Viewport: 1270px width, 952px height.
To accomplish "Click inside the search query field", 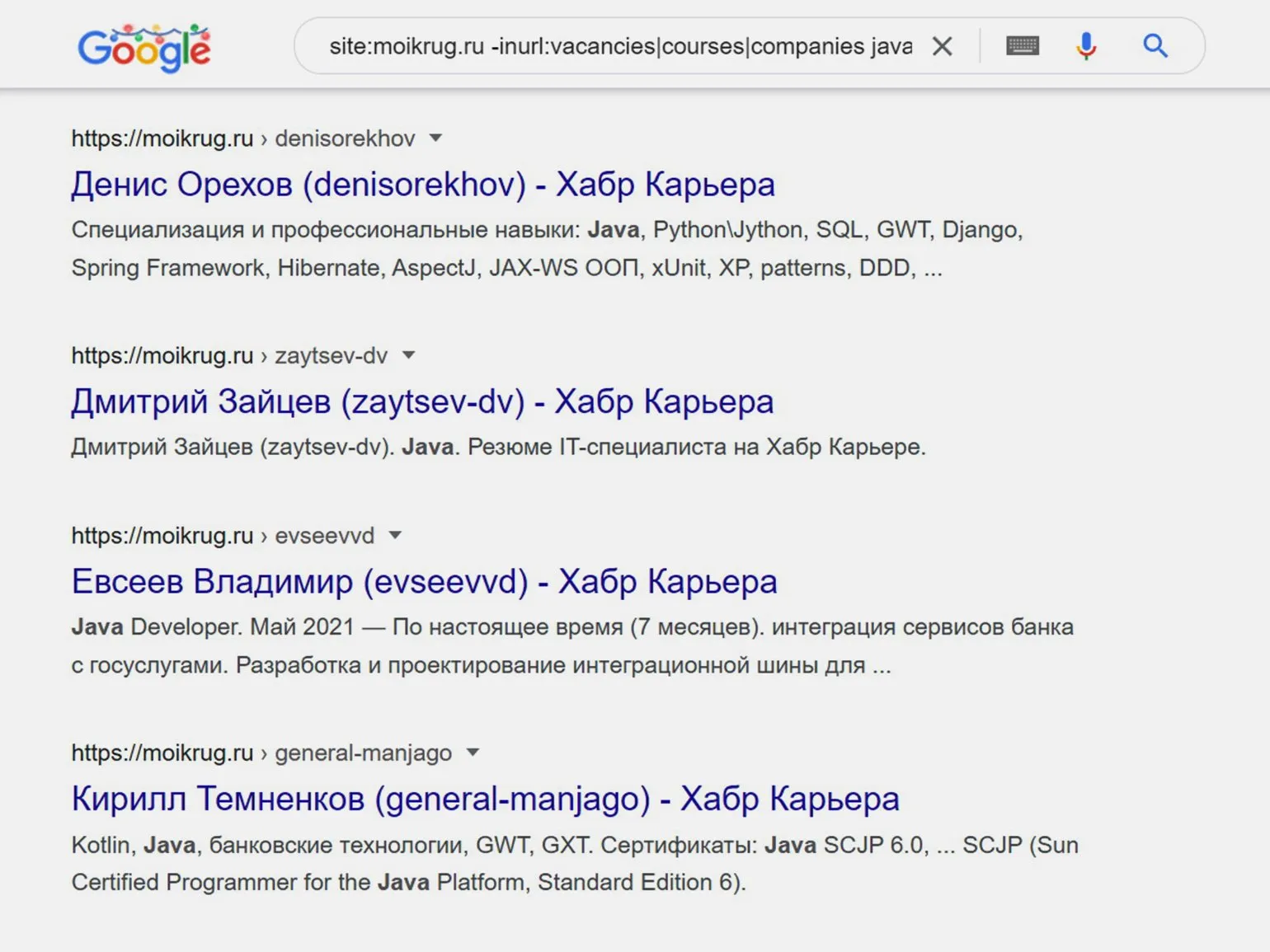I will [x=619, y=46].
